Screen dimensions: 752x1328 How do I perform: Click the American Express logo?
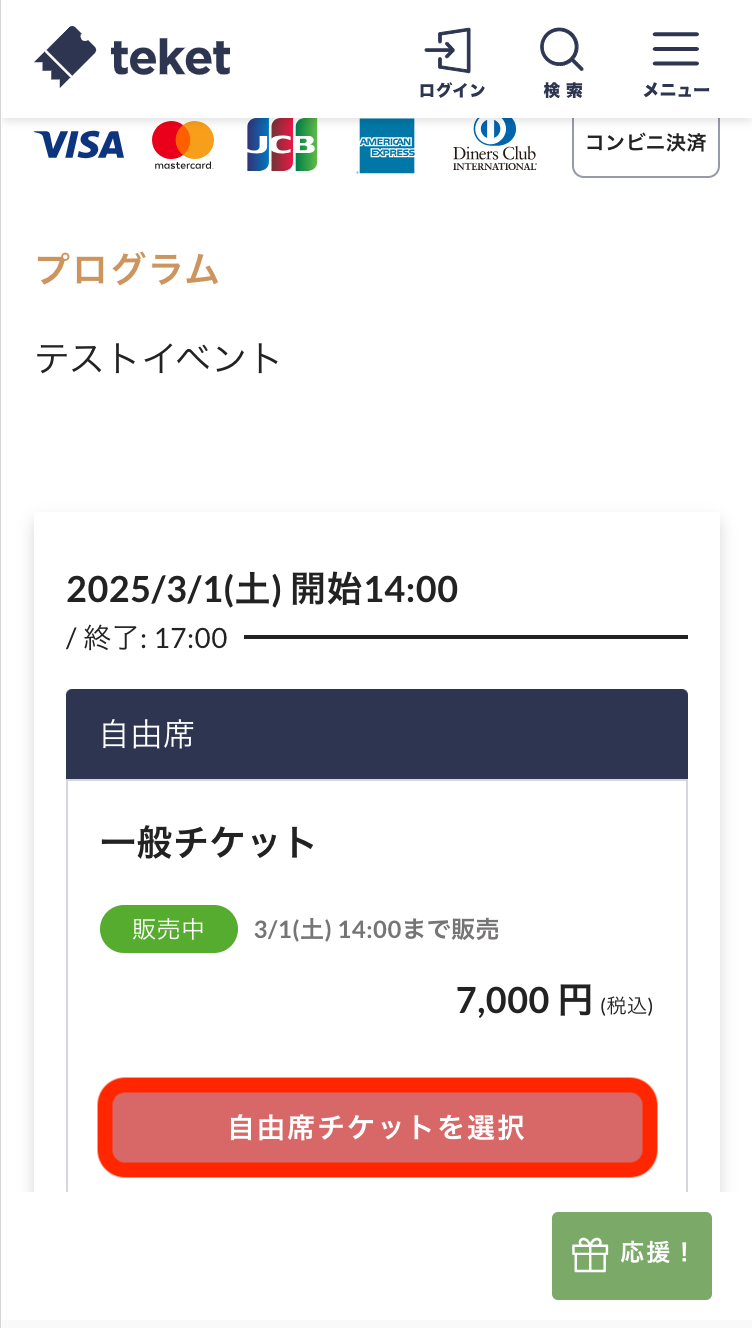pyautogui.click(x=387, y=146)
